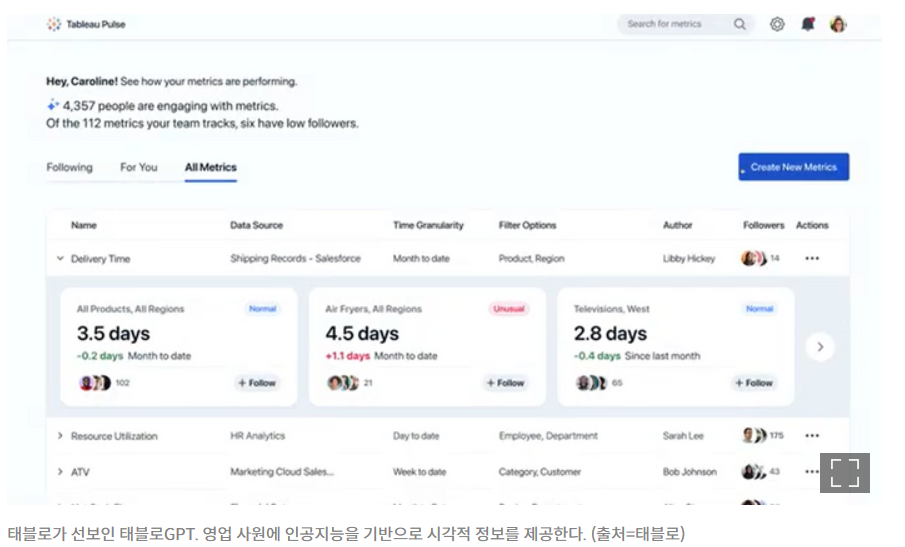Follow Televisions, West metric
905x547 pixels.
753,383
